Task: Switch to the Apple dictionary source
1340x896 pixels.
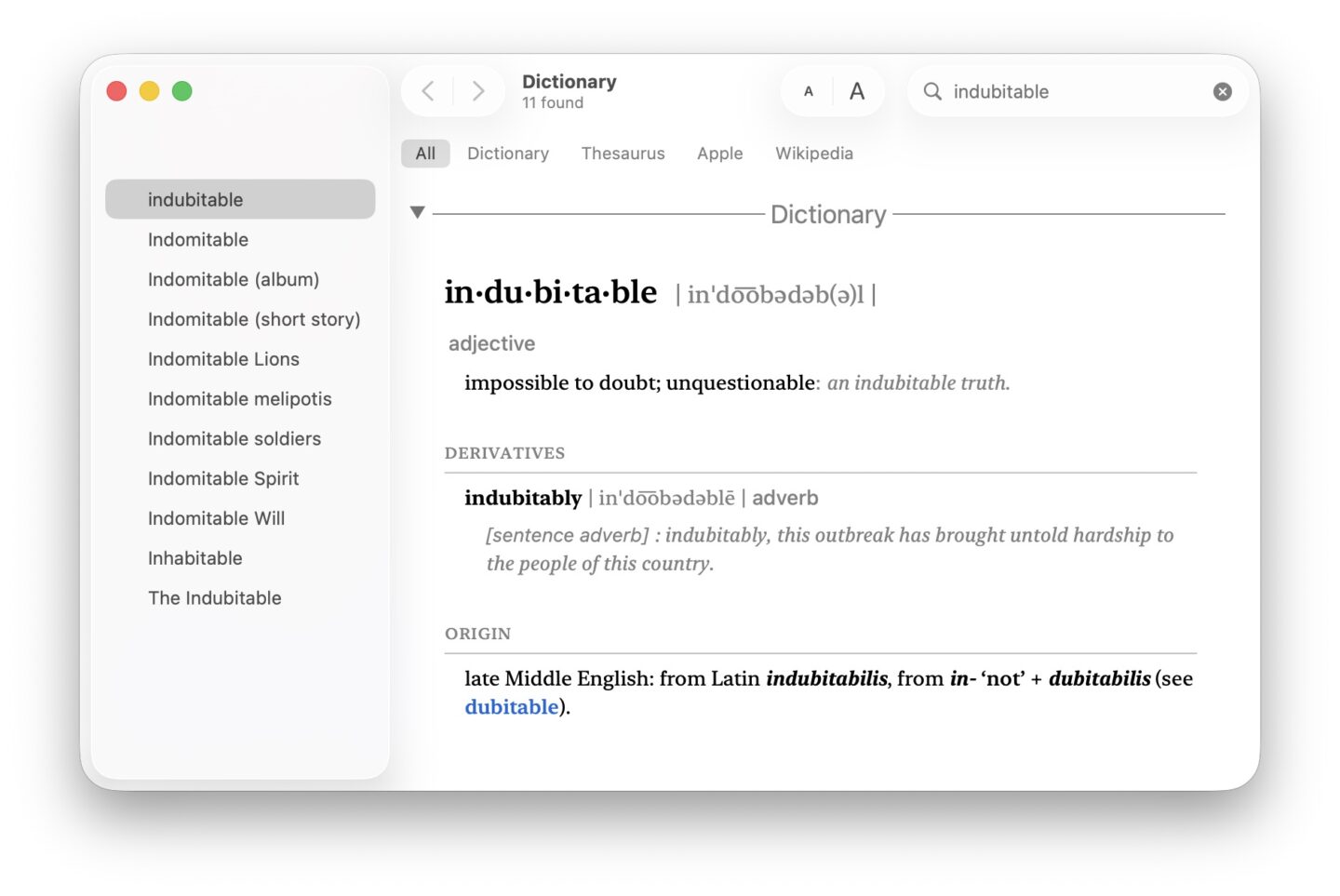Action: tap(719, 153)
